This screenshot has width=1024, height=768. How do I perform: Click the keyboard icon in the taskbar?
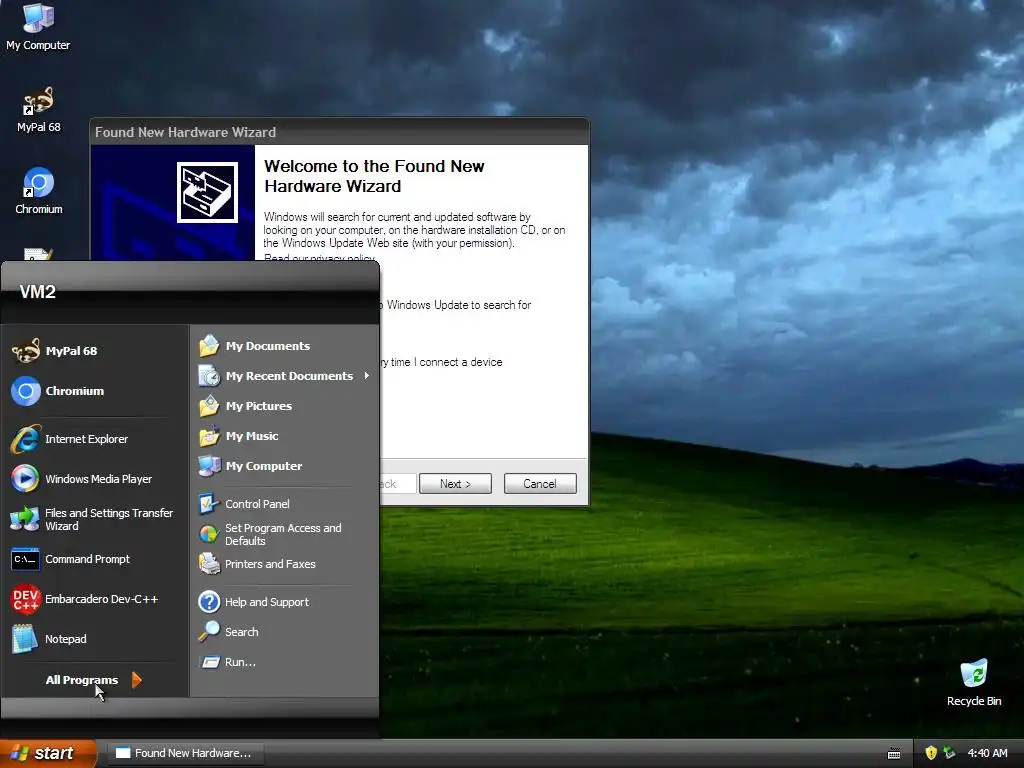point(894,754)
